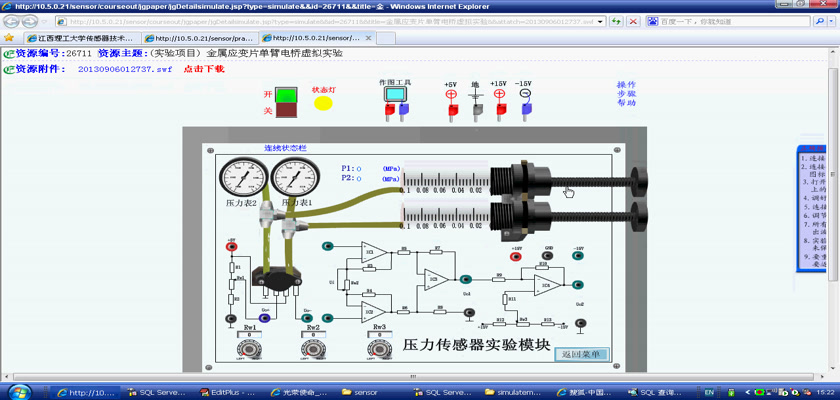Screen dimensions: 840x400
Task: Open the Windows Start button
Action: (x=19, y=391)
